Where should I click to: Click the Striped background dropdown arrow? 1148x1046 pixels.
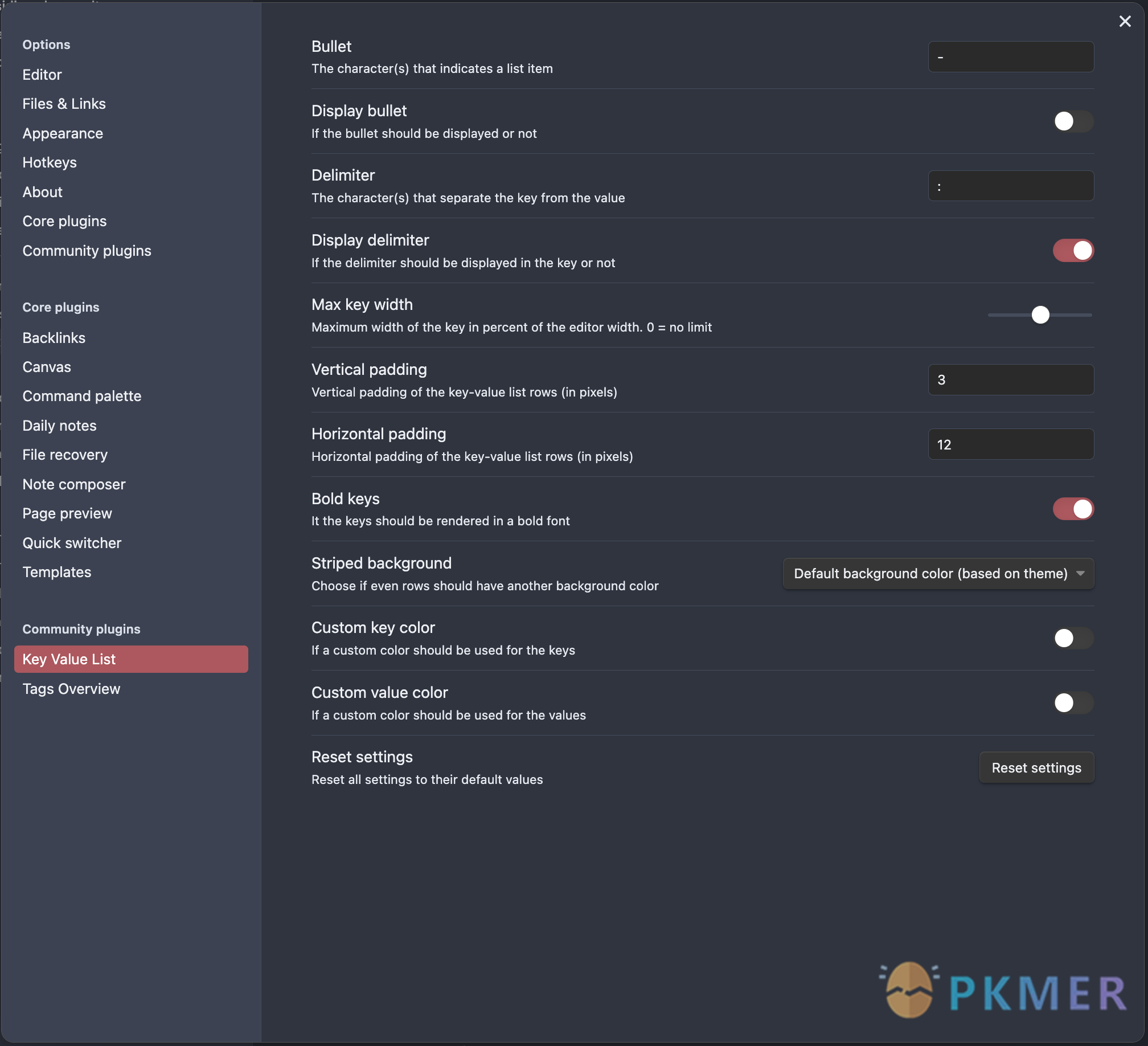point(1080,573)
